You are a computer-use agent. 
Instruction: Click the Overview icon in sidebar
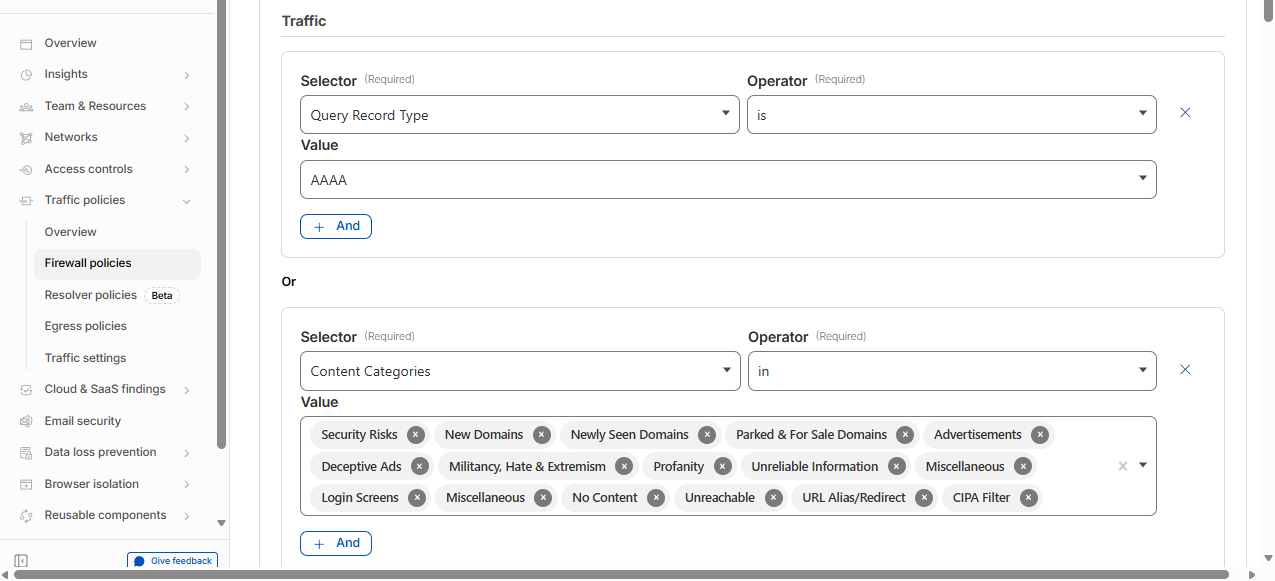coord(26,44)
